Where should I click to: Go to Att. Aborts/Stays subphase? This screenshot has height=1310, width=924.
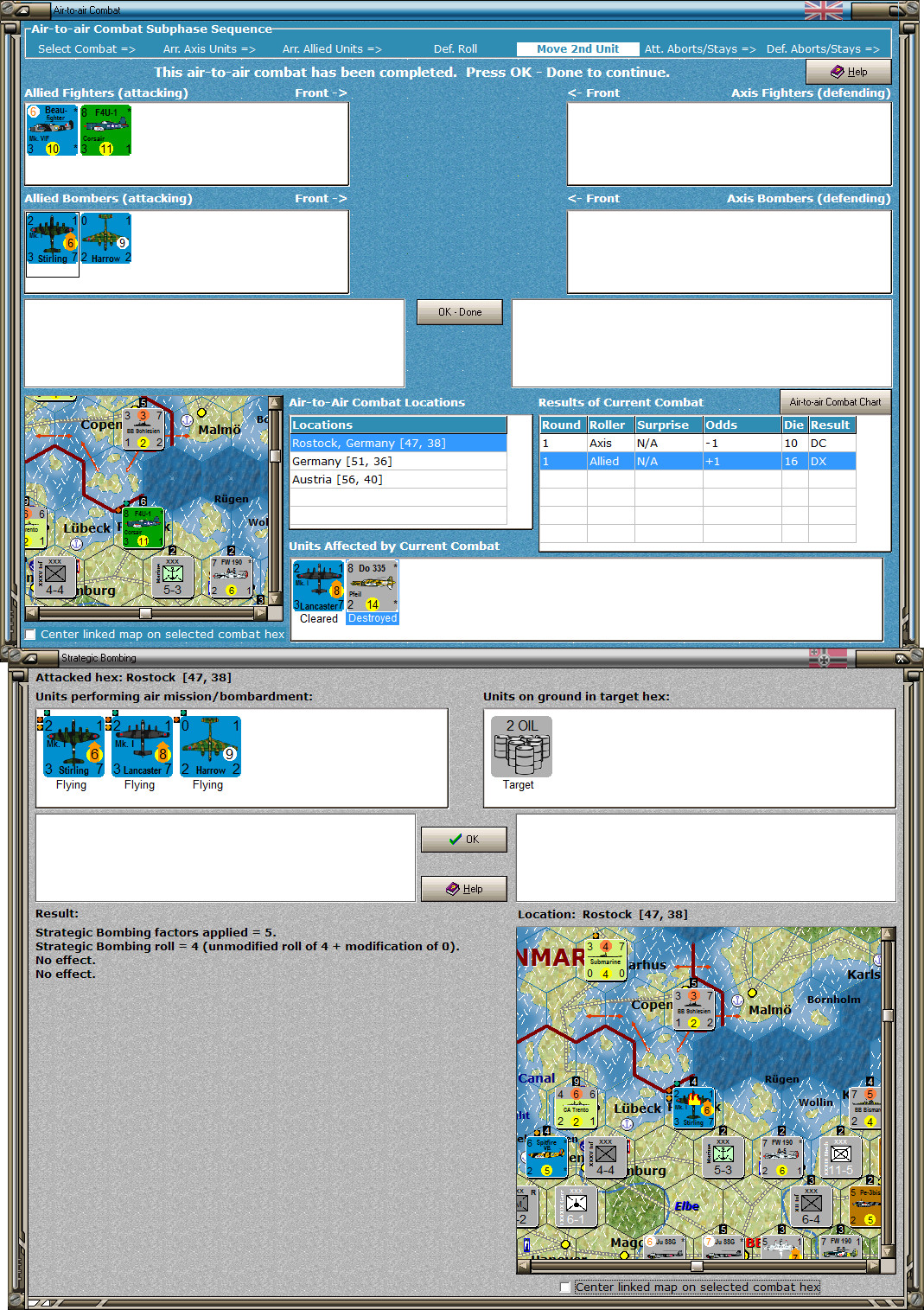[x=700, y=49]
